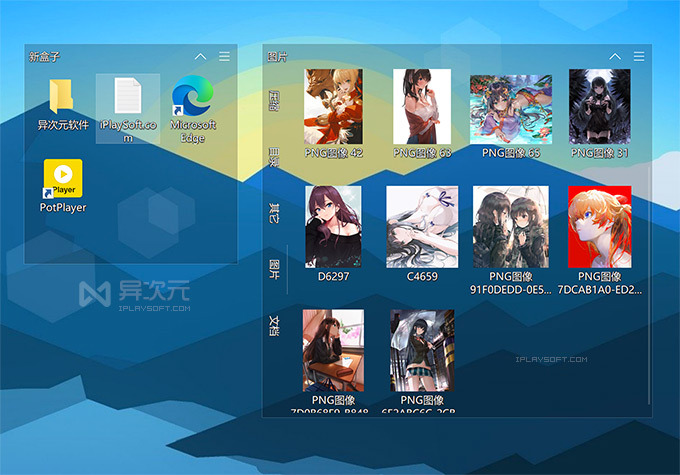The height and width of the screenshot is (475, 680).
Task: Click the 图片 box title text
Action: click(277, 57)
